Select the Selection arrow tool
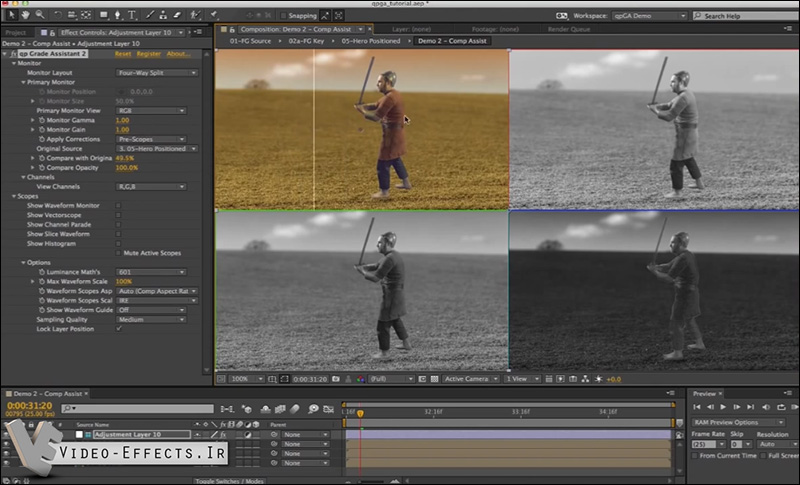The image size is (800, 485). point(11,15)
